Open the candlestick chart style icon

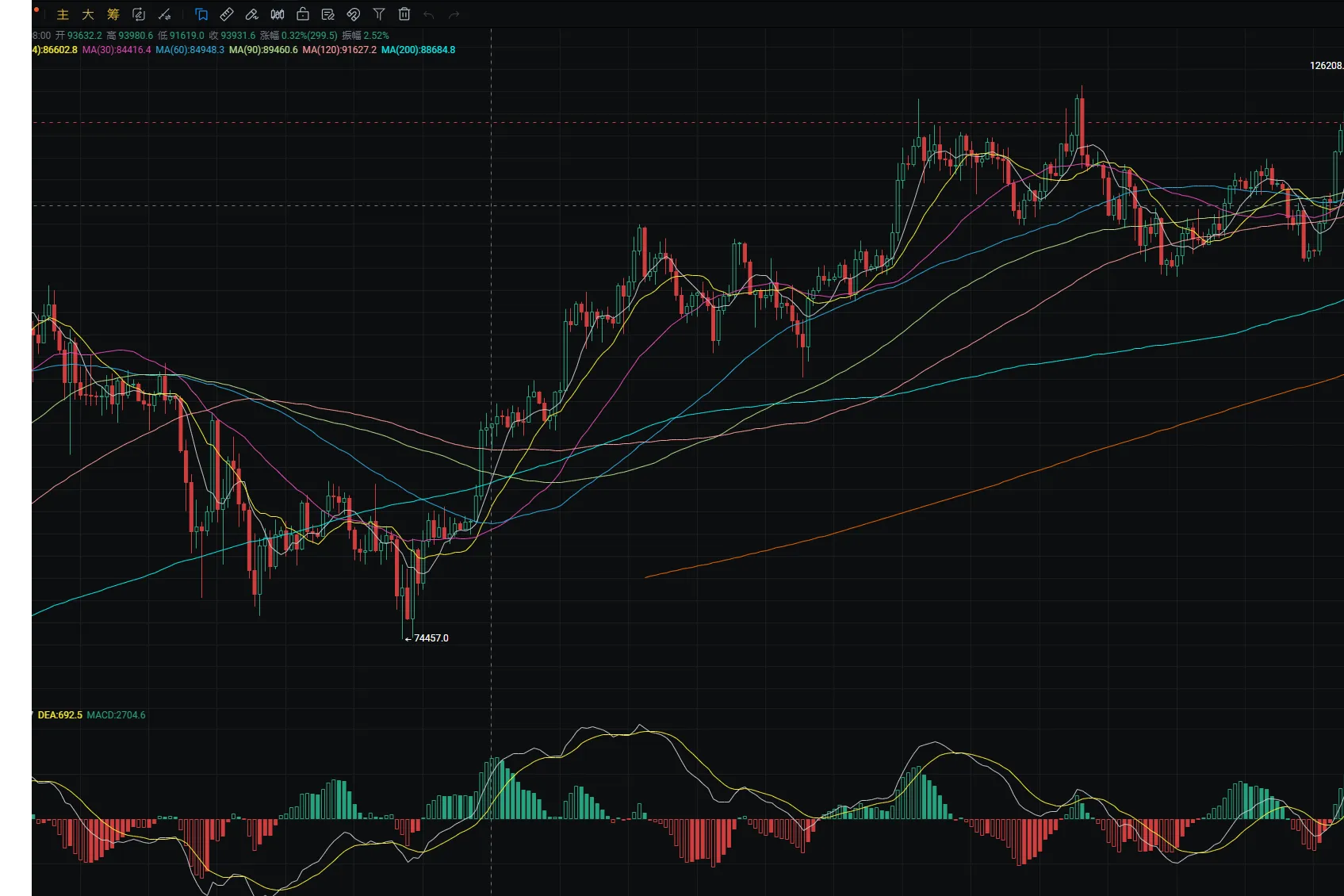point(278,14)
